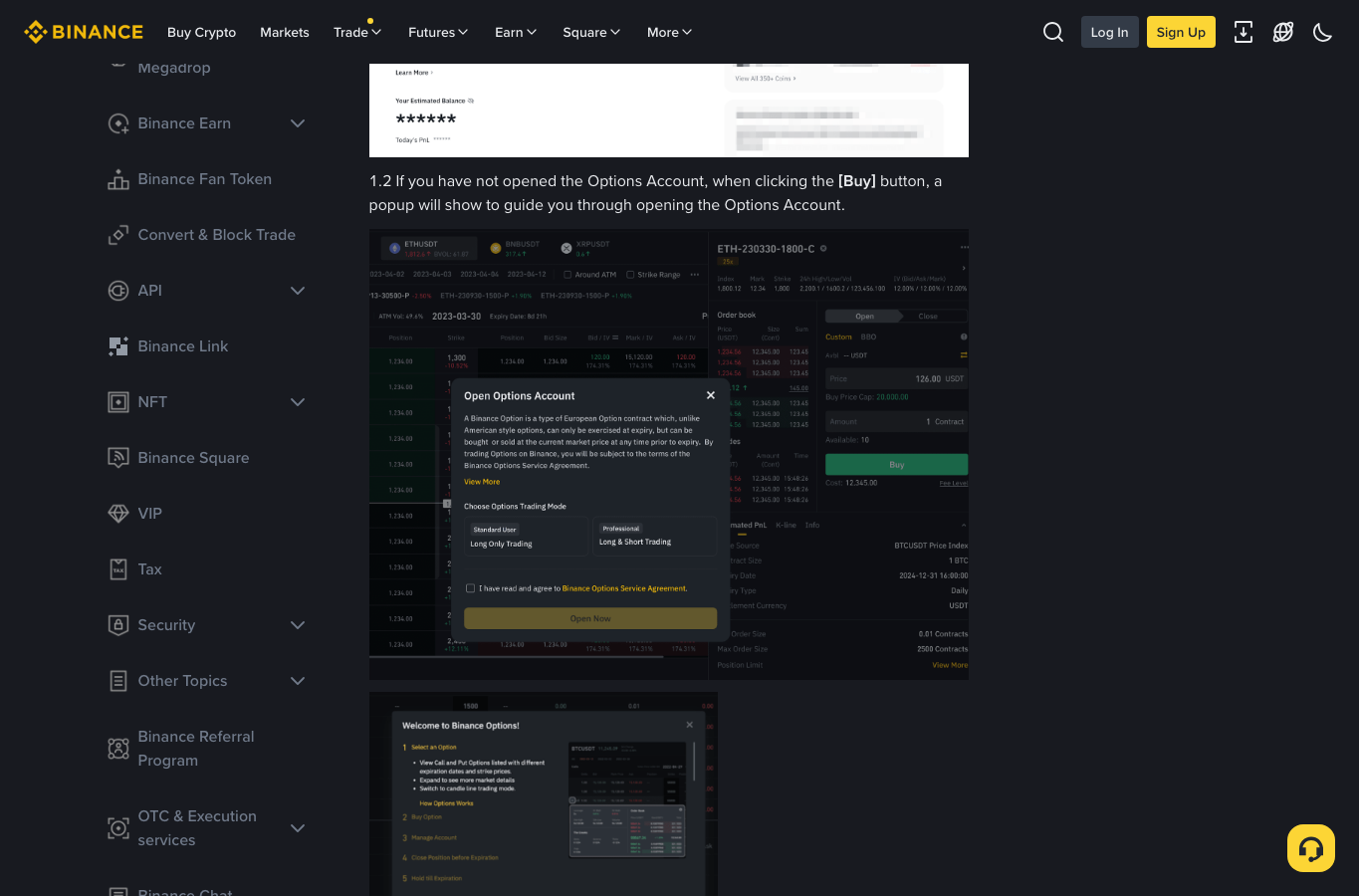Image resolution: width=1359 pixels, height=896 pixels.
Task: Click the Sign Up button
Action: pos(1181,32)
